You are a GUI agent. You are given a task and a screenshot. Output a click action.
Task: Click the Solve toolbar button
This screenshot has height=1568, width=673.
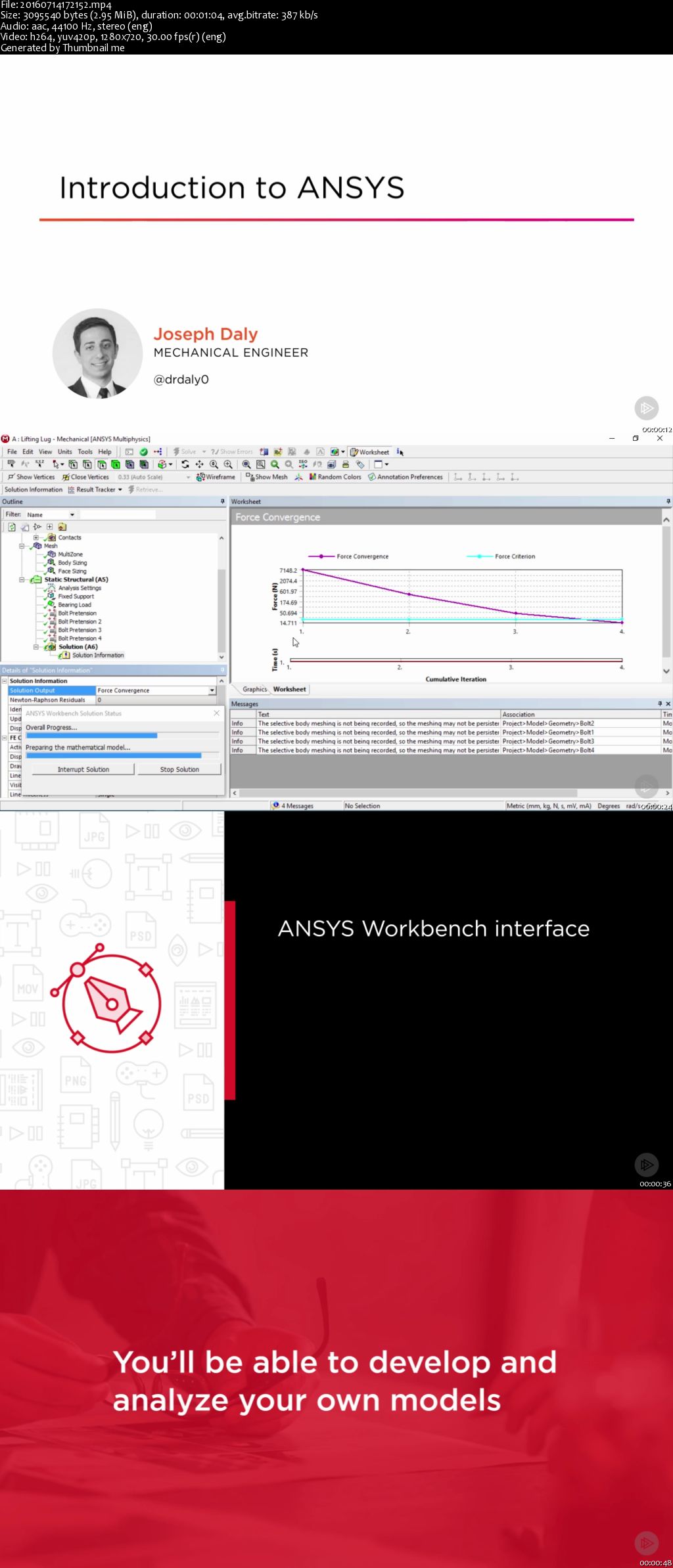(185, 452)
